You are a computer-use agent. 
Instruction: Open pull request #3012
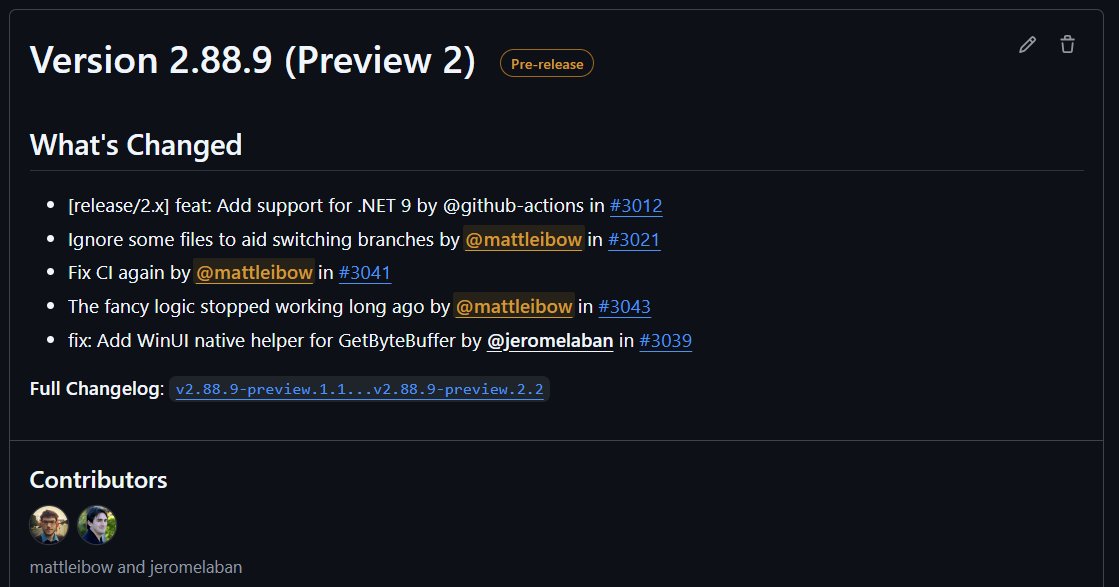[636, 206]
